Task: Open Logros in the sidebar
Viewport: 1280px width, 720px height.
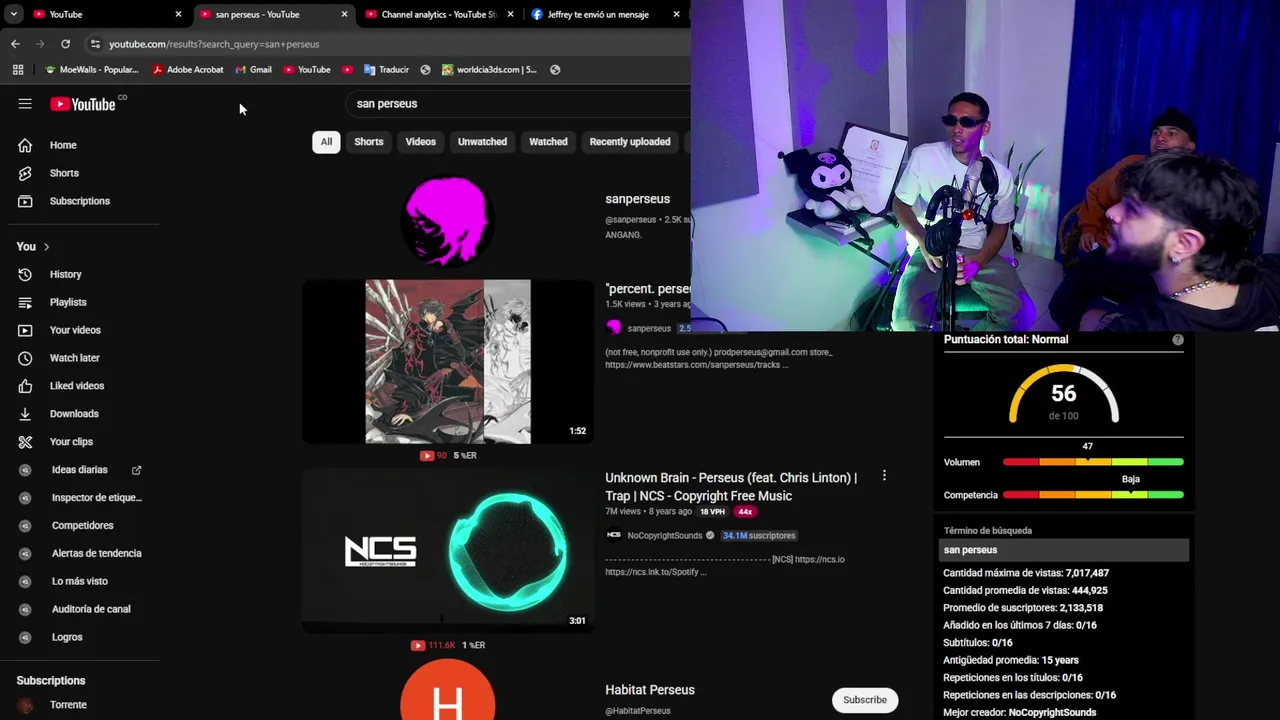Action: 67,637
